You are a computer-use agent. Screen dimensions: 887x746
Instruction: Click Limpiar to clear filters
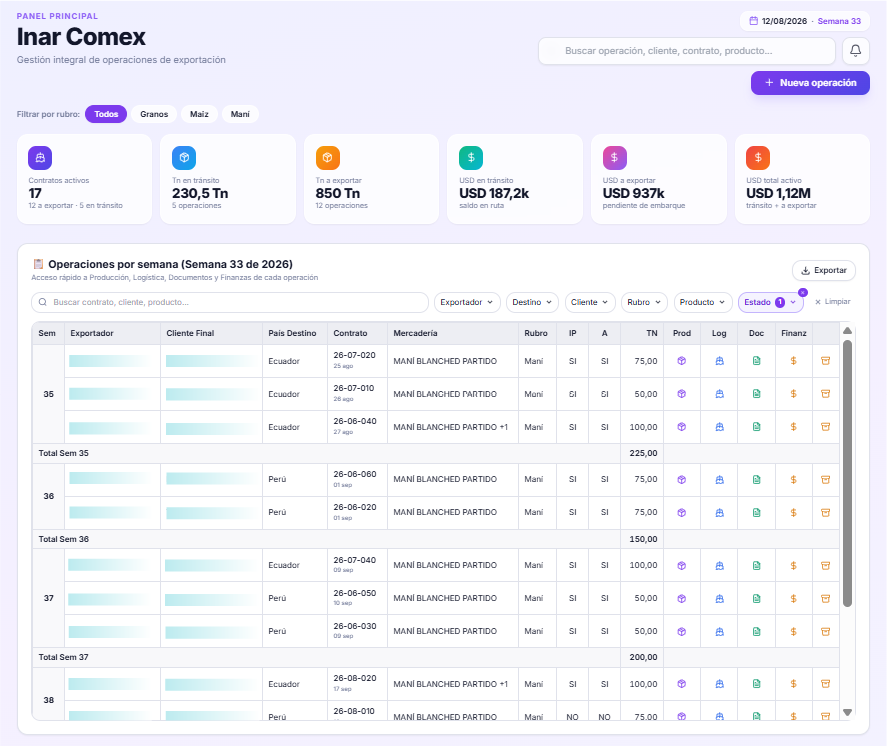pos(833,302)
